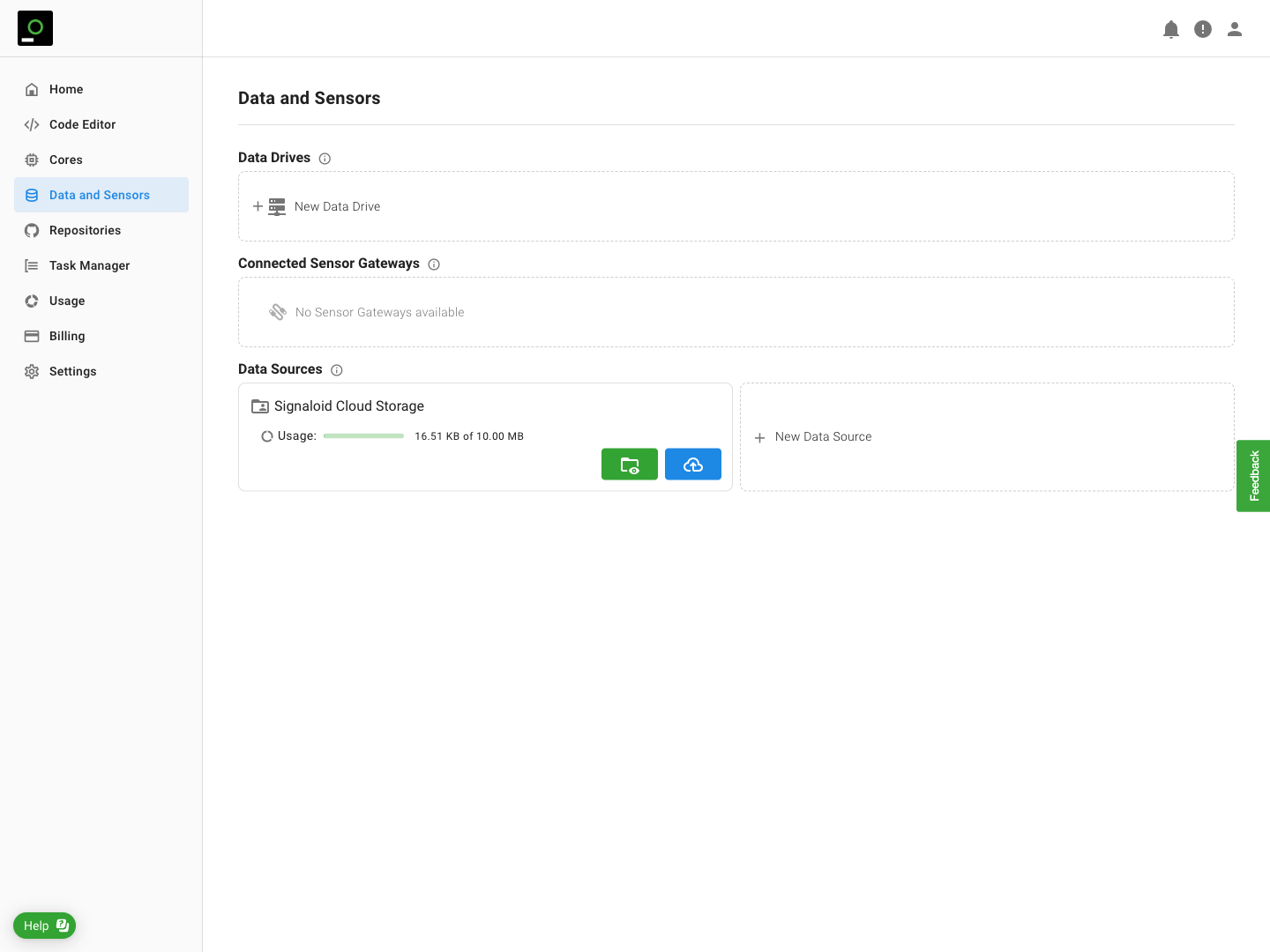The image size is (1270, 952).
Task: Open the green Feedback side tab
Action: [1253, 476]
